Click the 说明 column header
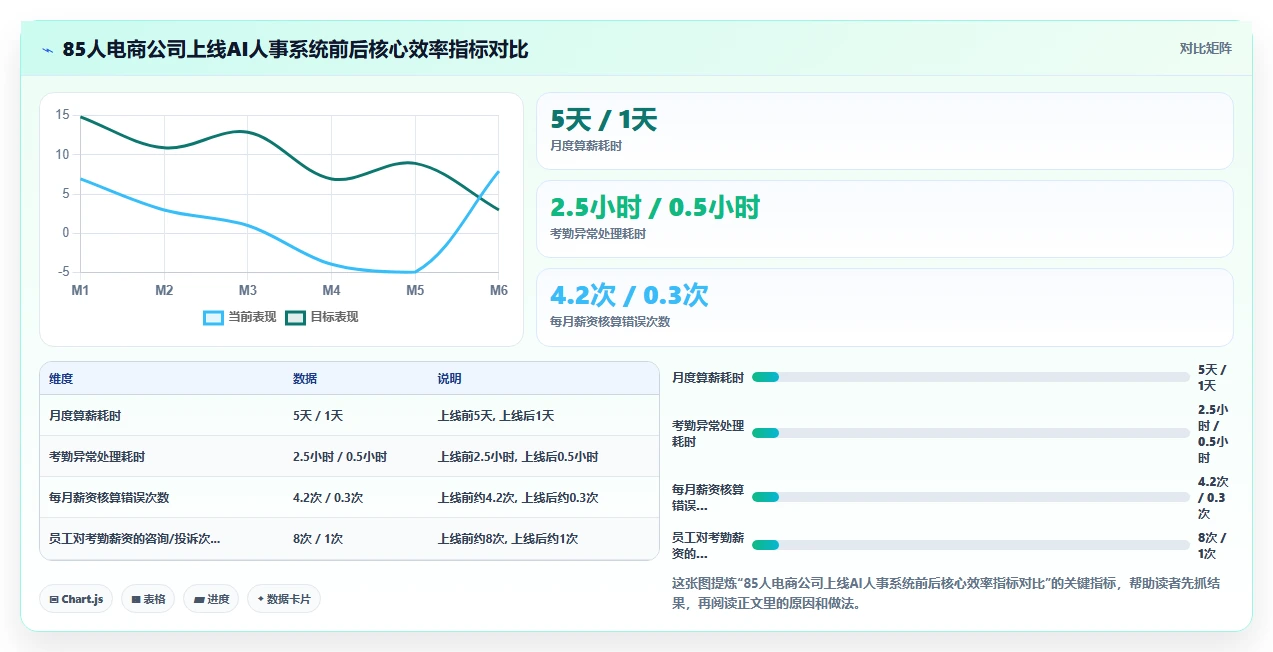 pyautogui.click(x=449, y=379)
